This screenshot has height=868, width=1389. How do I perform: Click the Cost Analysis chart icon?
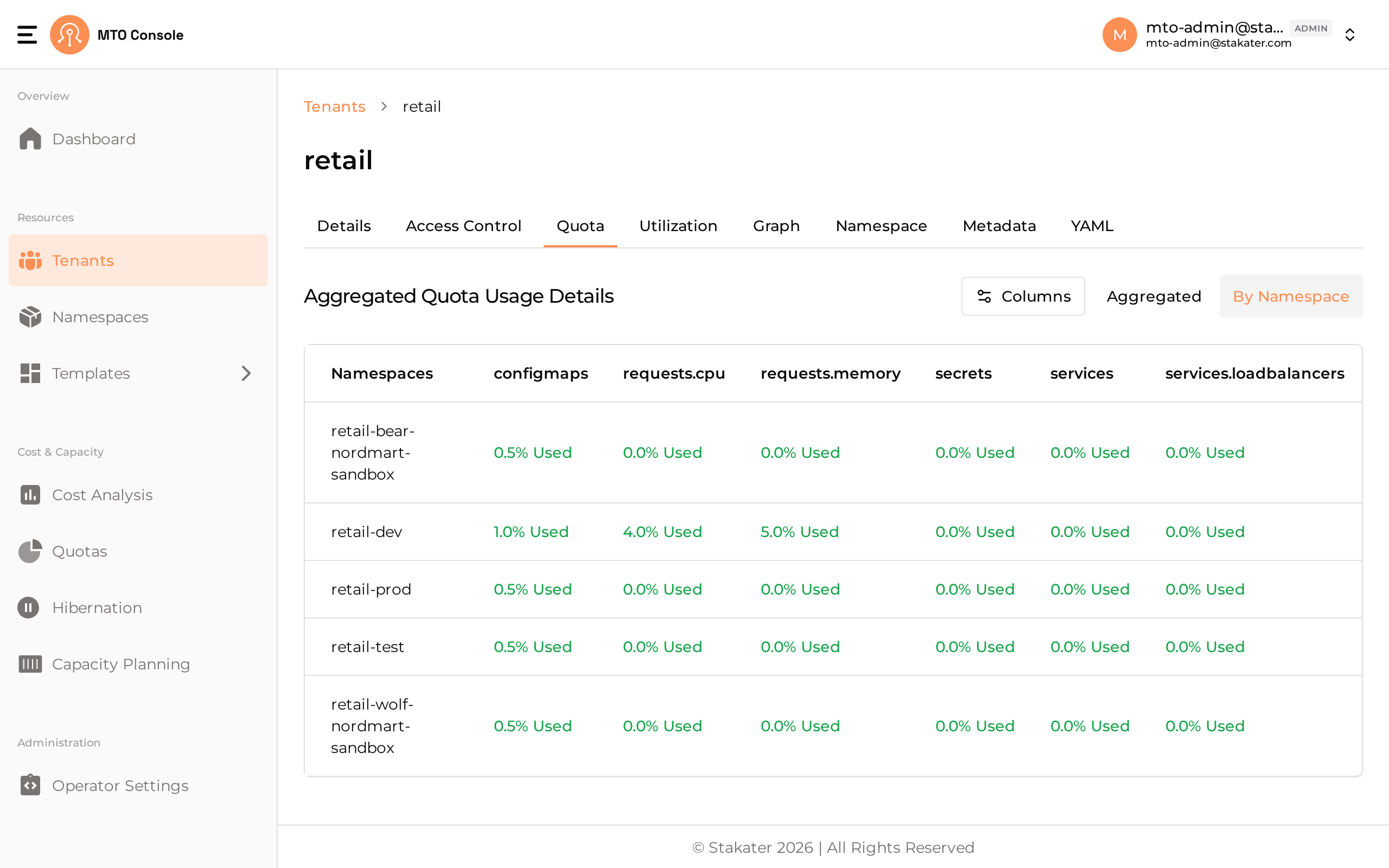[x=30, y=495]
